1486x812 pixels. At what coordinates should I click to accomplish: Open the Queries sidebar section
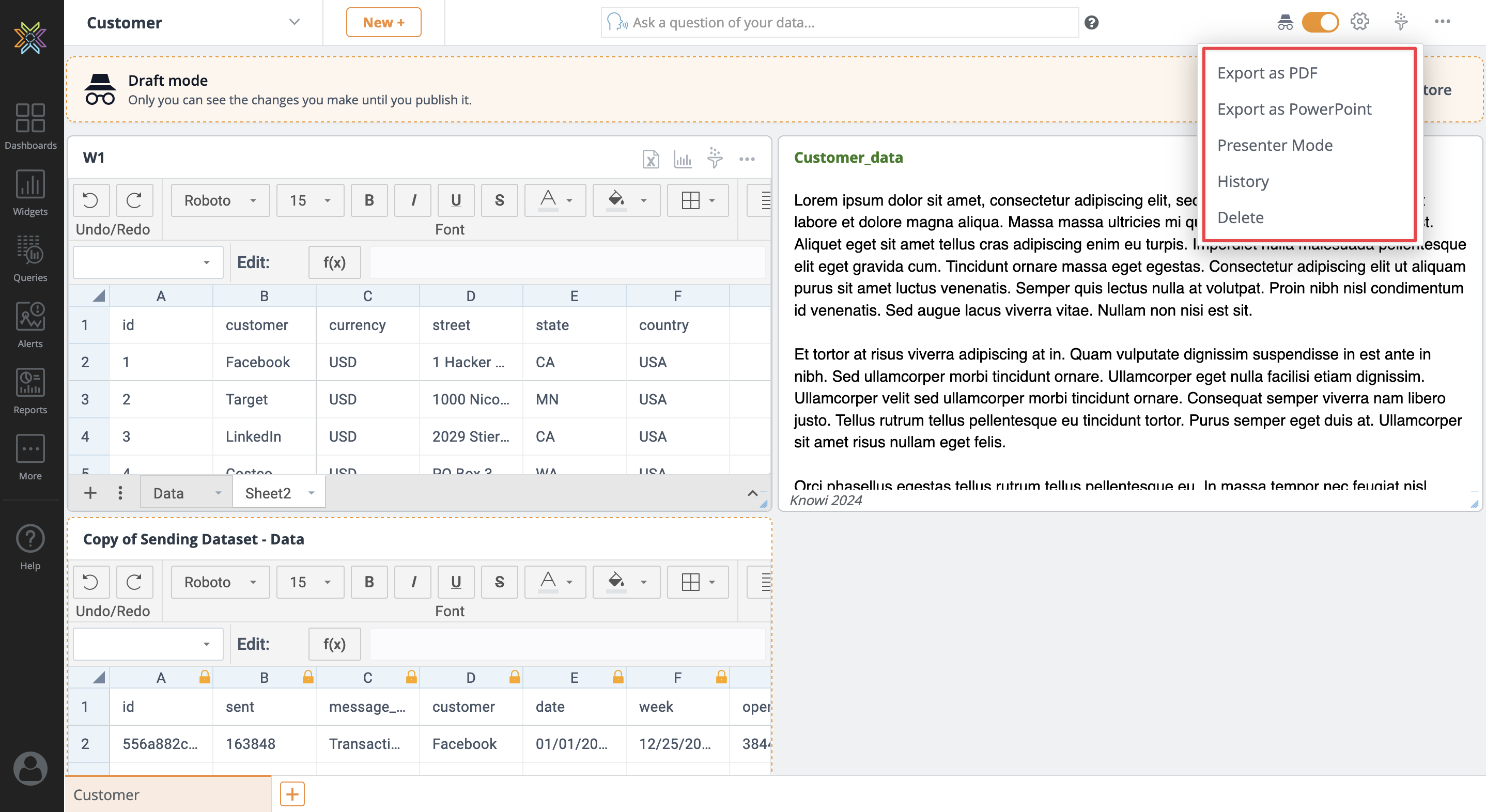click(30, 258)
